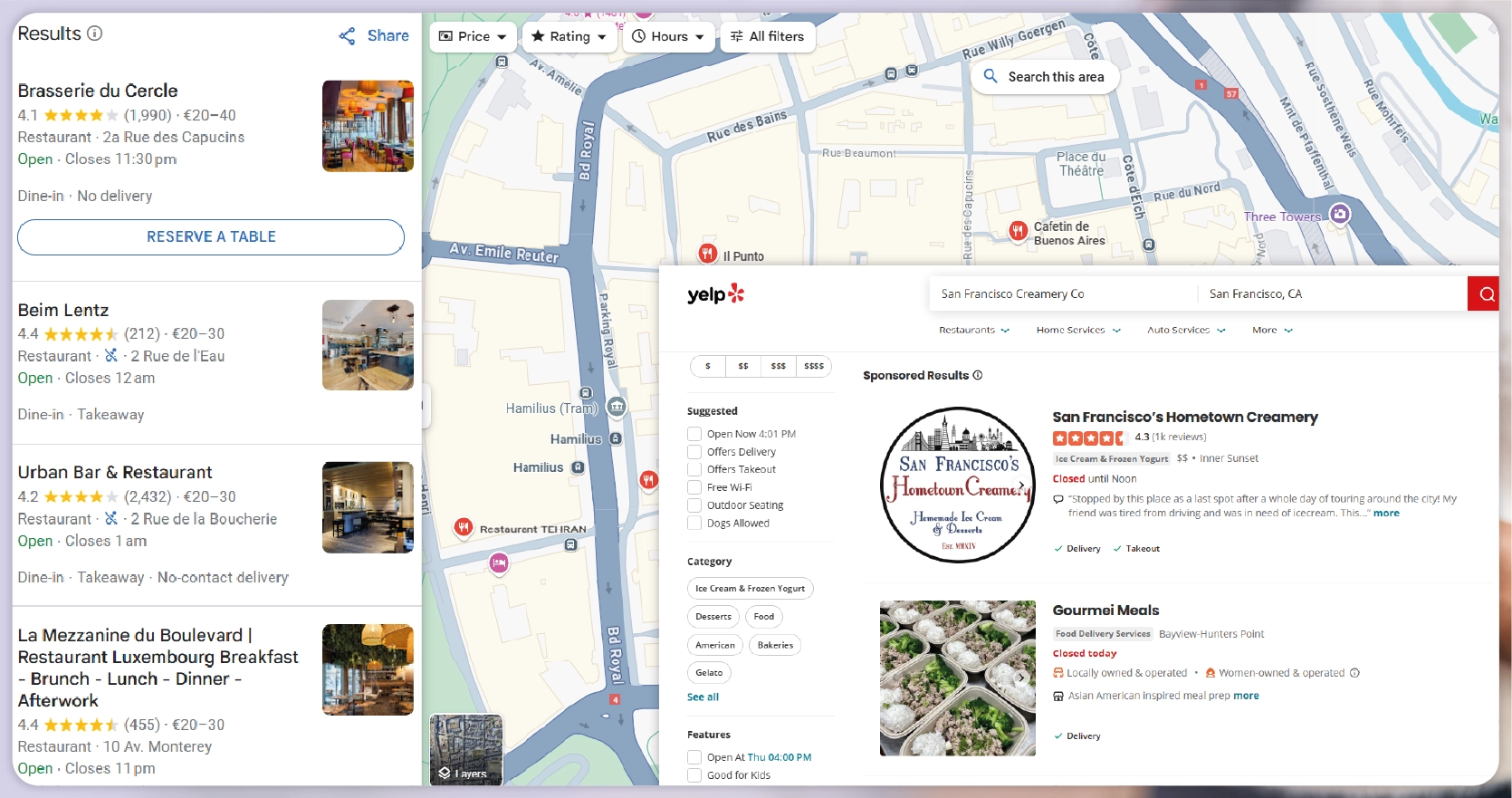Select the Bakeries category chip
1512x798 pixels.
(x=775, y=646)
